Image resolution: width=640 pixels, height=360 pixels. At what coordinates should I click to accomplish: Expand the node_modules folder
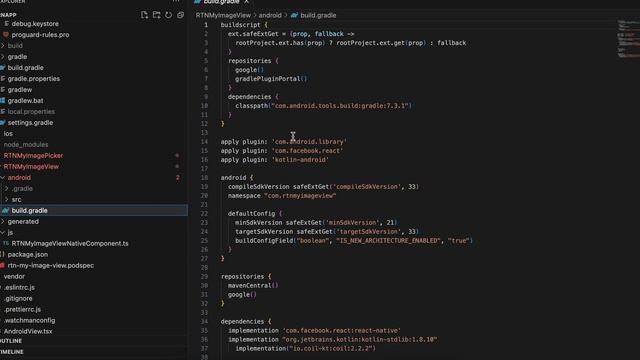coord(26,145)
